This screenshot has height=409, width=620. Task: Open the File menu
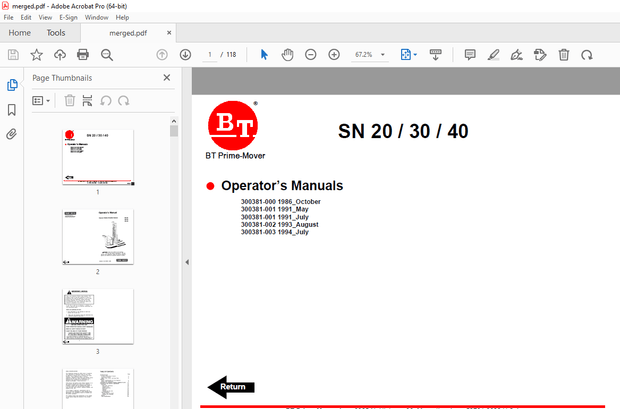(8, 17)
